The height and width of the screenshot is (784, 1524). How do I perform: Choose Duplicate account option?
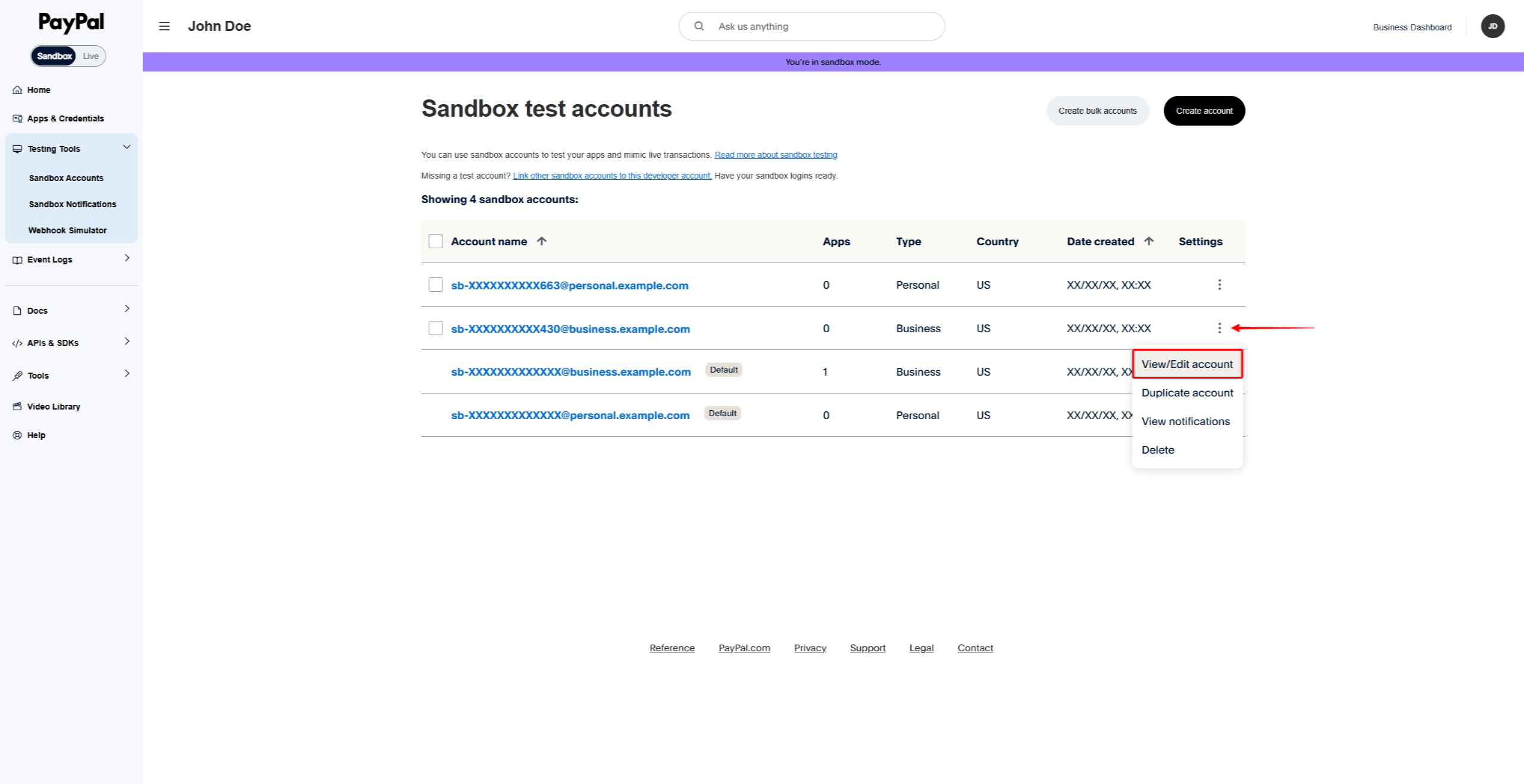click(x=1186, y=392)
